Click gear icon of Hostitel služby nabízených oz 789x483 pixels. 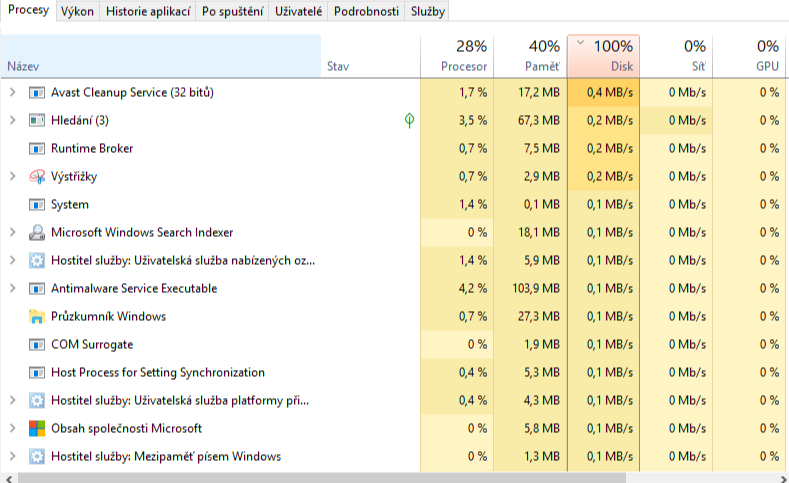click(37, 261)
